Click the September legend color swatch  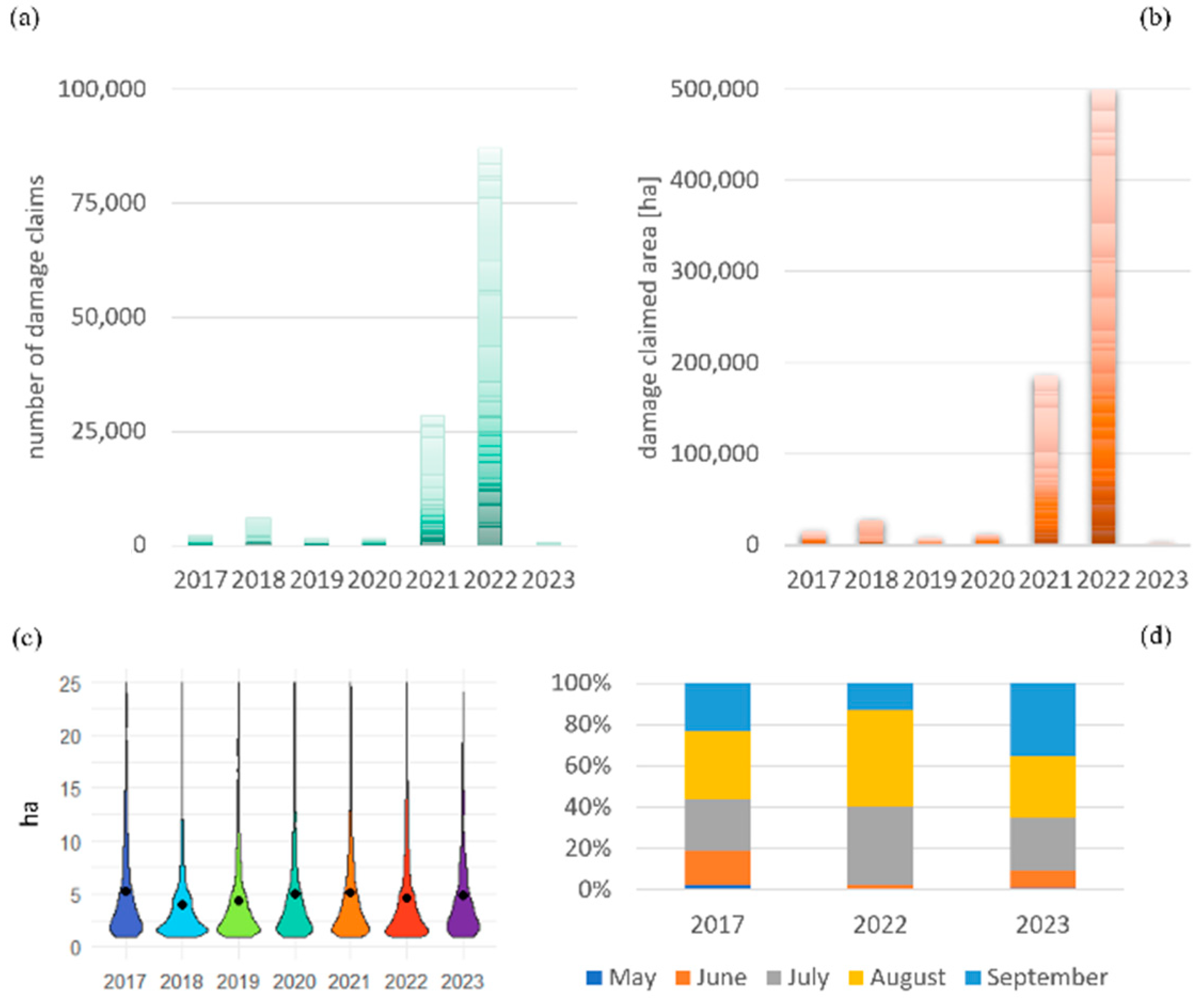coord(973,977)
